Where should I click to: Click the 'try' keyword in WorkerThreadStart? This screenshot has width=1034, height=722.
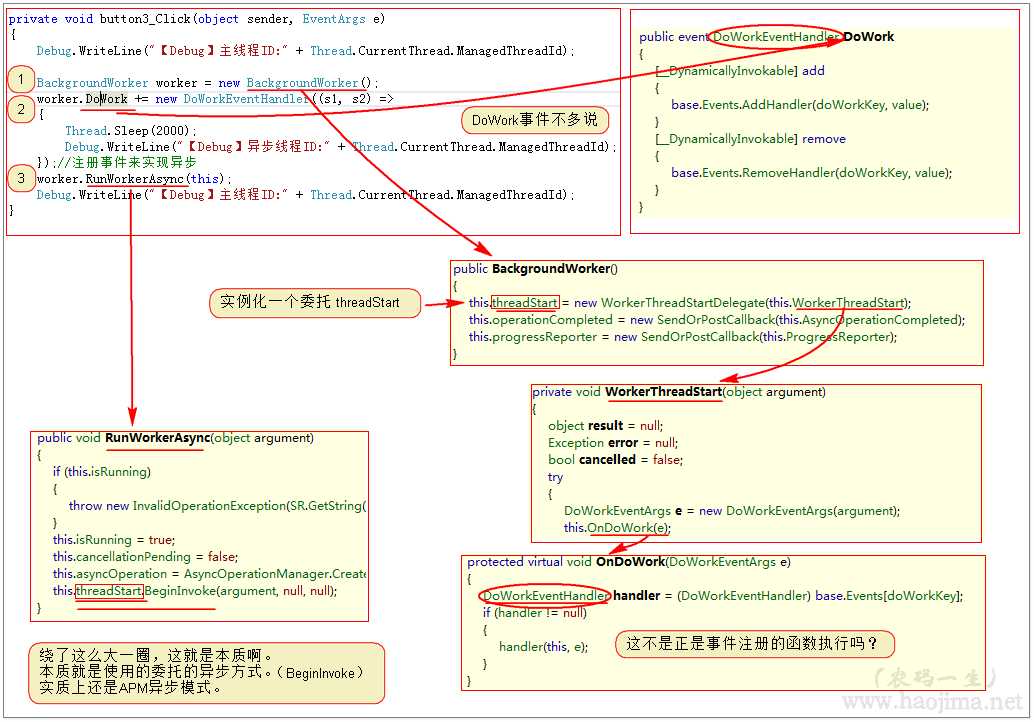[x=555, y=477]
